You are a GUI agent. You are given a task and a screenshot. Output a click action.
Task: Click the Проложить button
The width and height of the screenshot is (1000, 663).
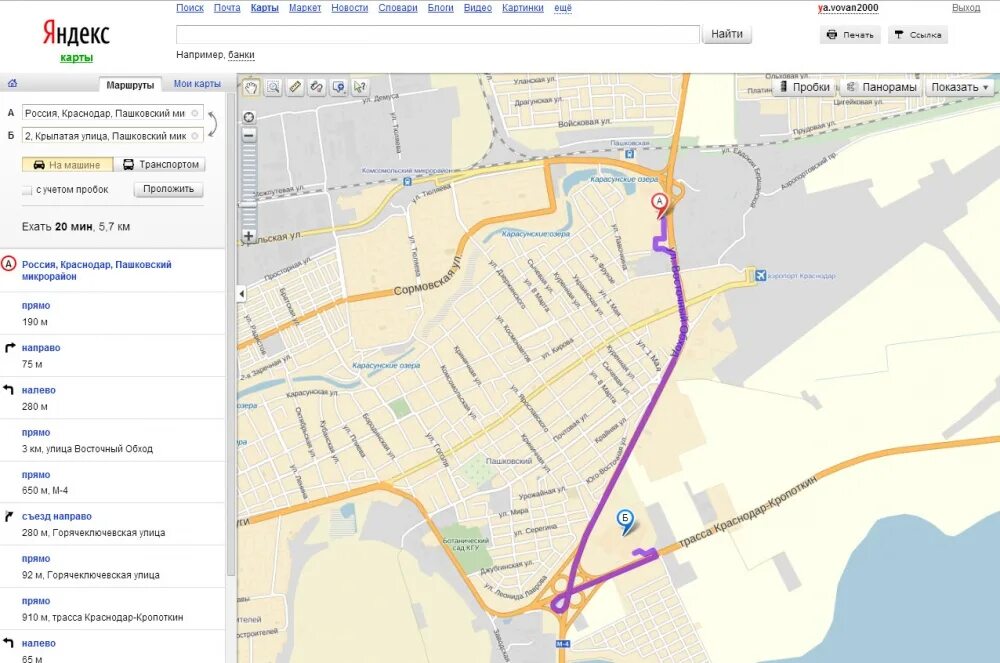[x=168, y=189]
